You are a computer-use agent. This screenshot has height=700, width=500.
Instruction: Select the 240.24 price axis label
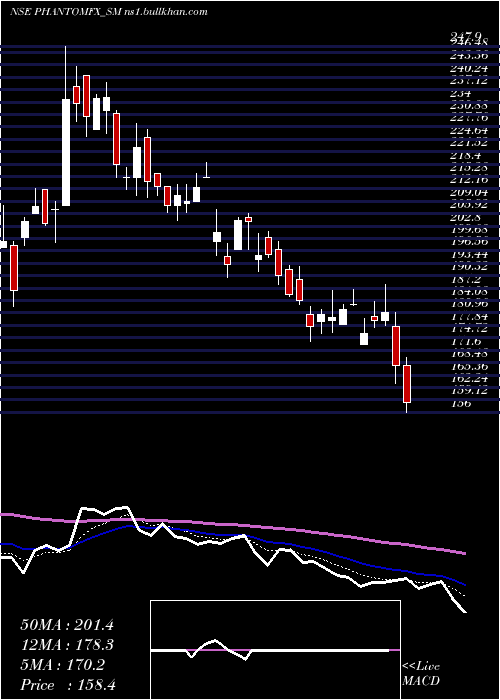469,69
